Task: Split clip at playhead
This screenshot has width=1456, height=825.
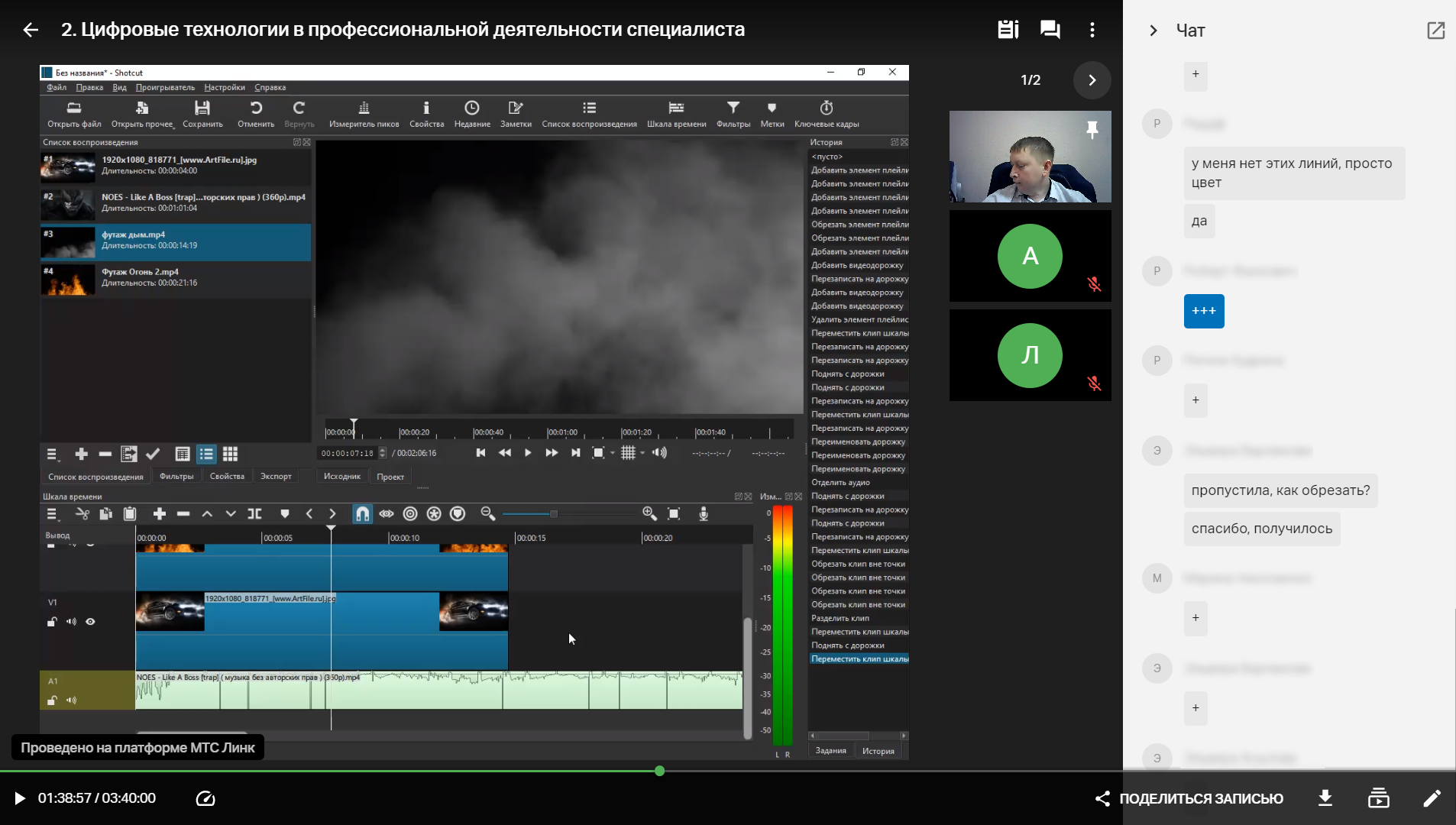Action: pyautogui.click(x=254, y=514)
